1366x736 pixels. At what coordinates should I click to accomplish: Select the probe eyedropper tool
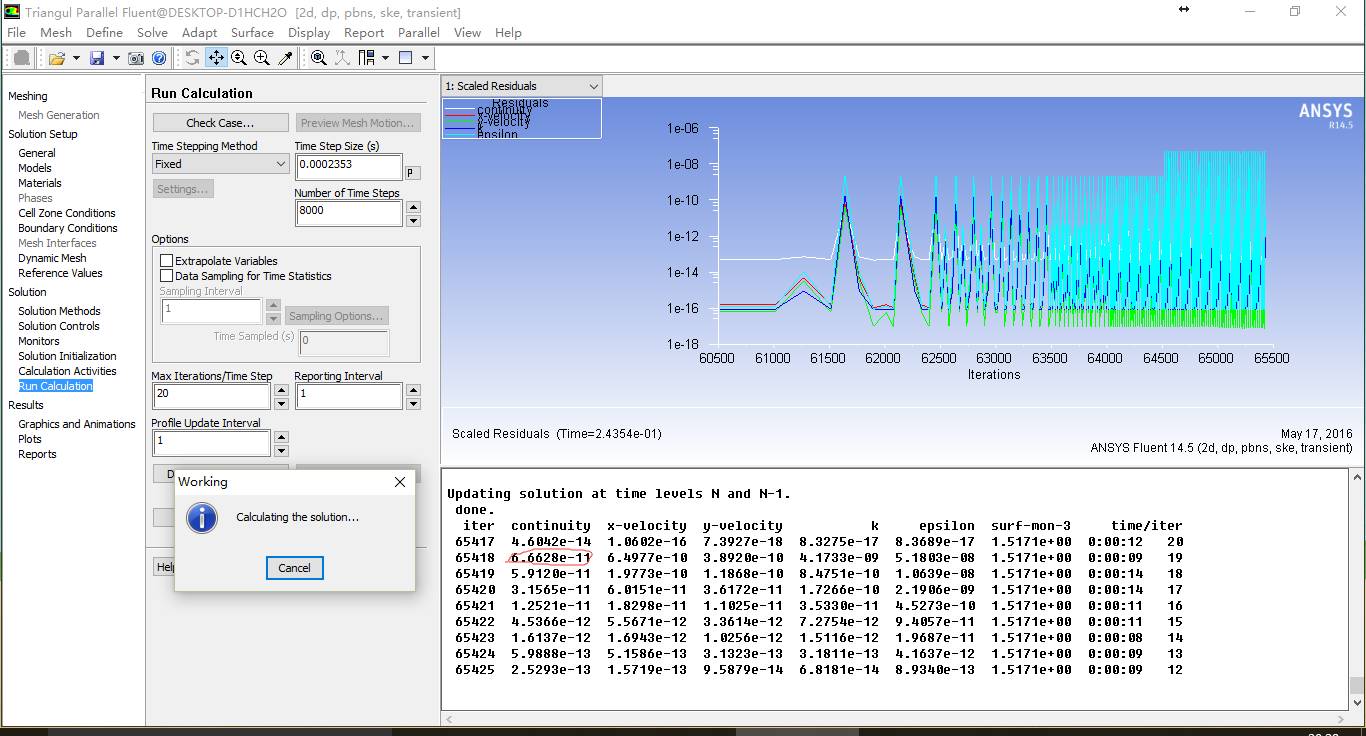tap(285, 58)
